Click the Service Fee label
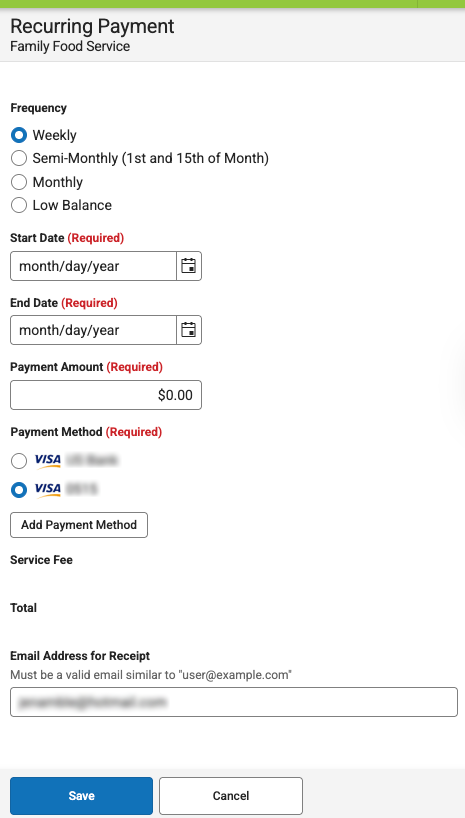This screenshot has height=818, width=465. pyautogui.click(x=41, y=560)
